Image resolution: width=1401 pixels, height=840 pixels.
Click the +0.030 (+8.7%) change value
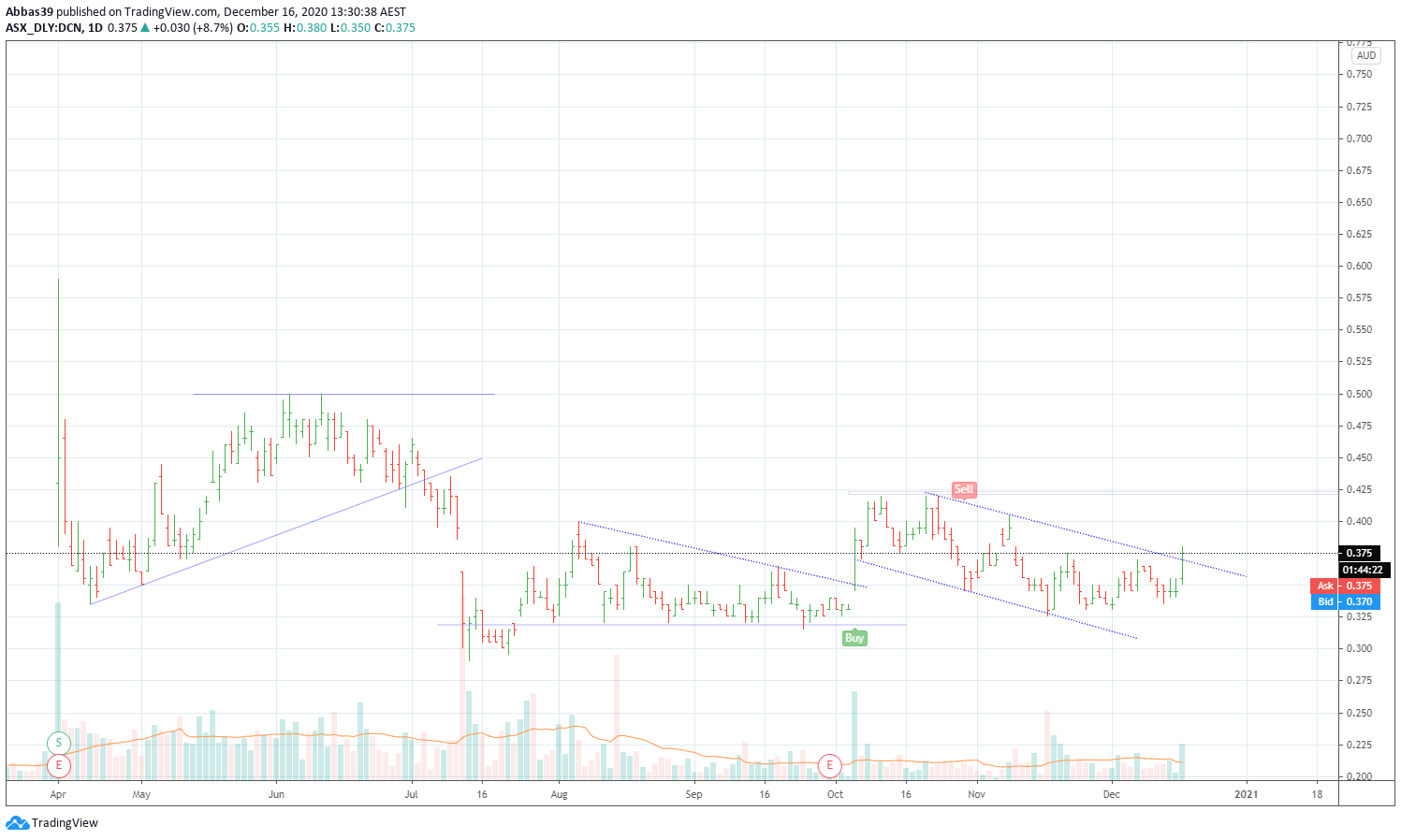click(x=193, y=28)
